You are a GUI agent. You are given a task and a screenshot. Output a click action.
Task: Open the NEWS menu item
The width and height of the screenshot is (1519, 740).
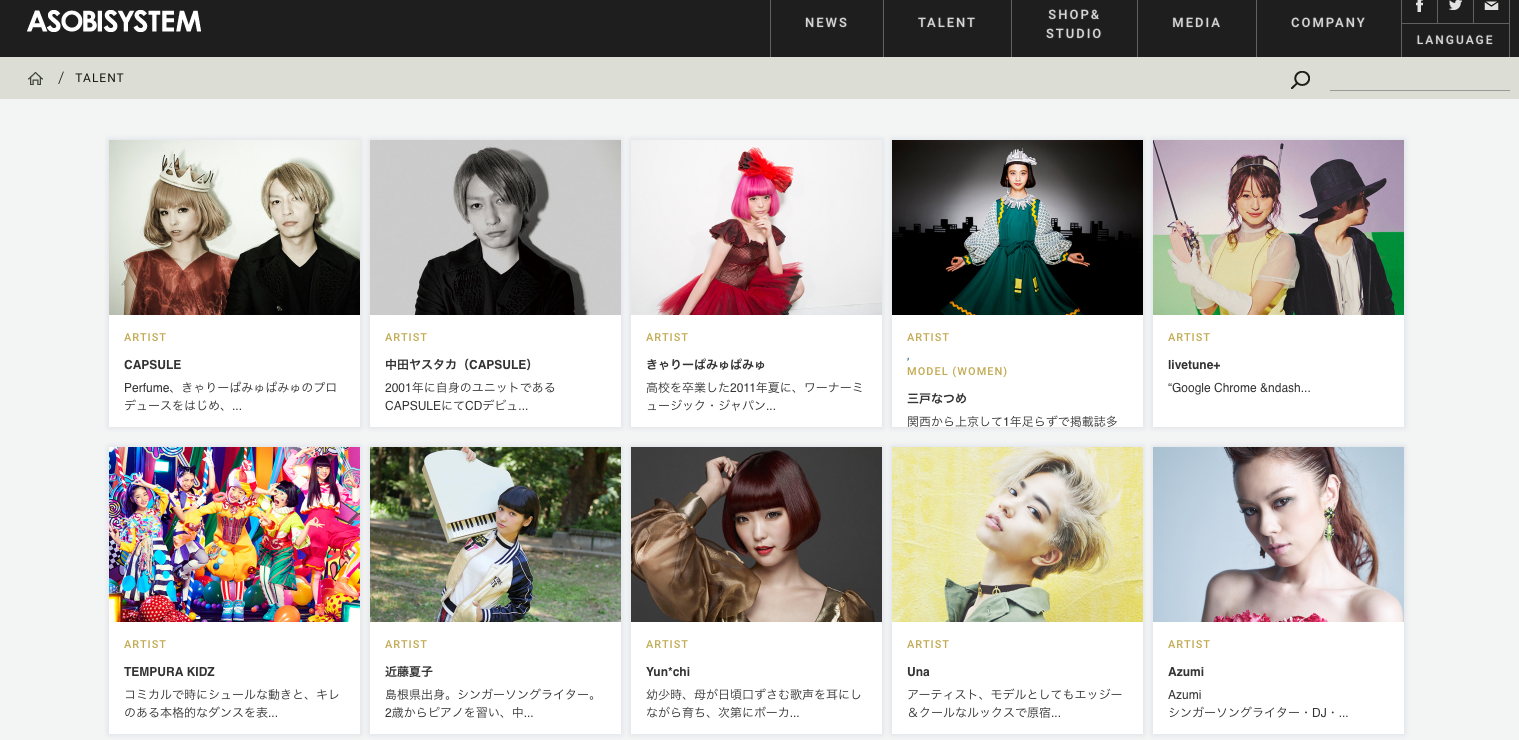point(826,23)
